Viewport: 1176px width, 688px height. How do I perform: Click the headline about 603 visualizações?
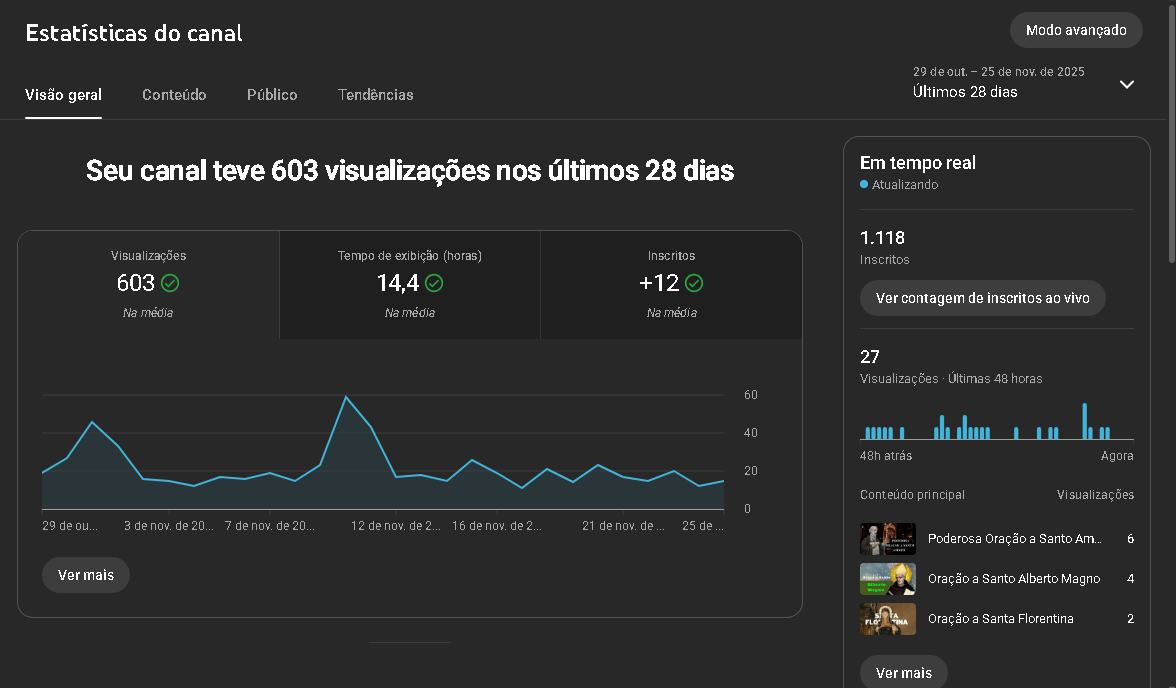410,170
